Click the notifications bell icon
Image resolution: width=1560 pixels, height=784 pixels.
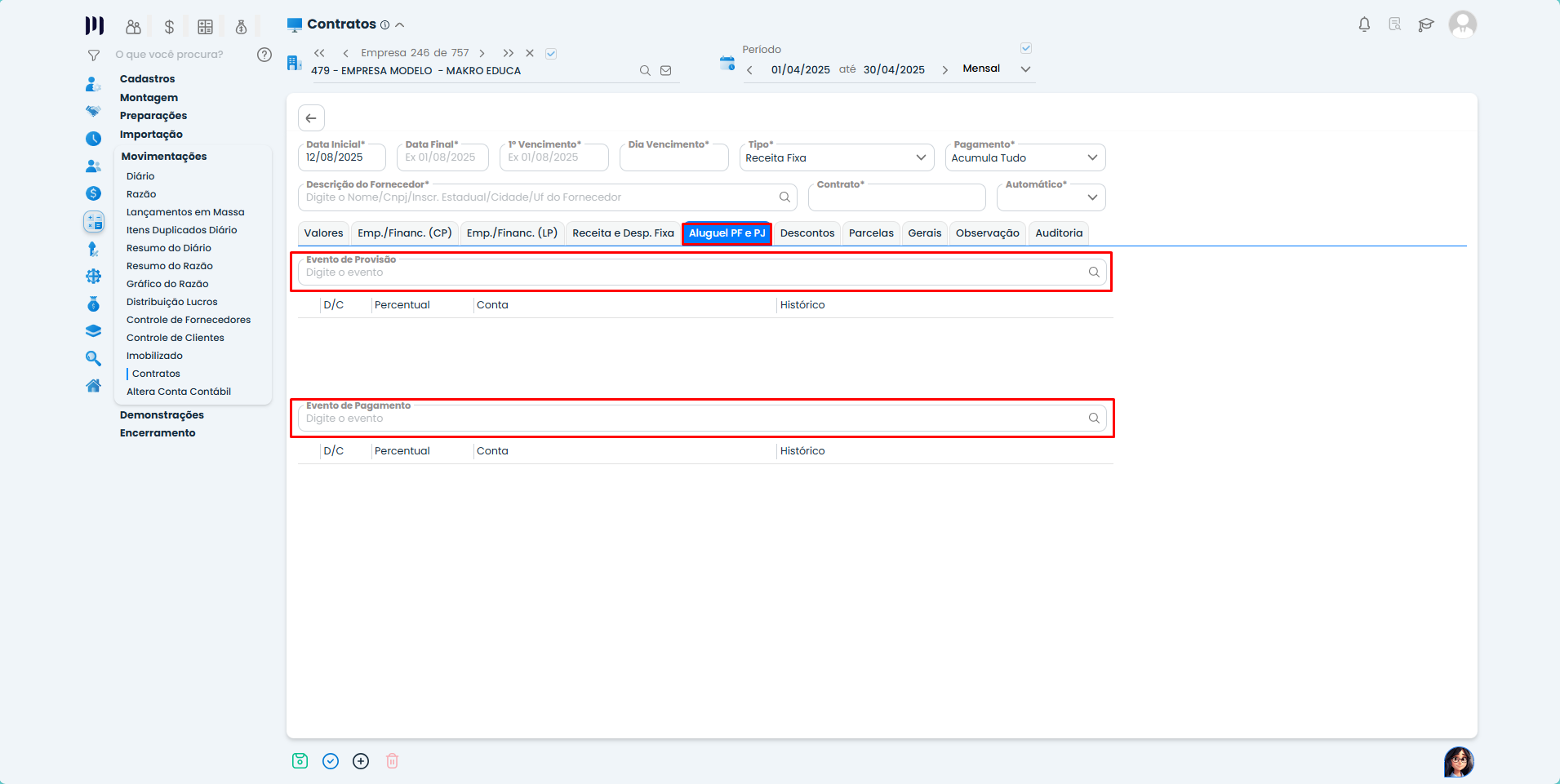pos(1364,24)
